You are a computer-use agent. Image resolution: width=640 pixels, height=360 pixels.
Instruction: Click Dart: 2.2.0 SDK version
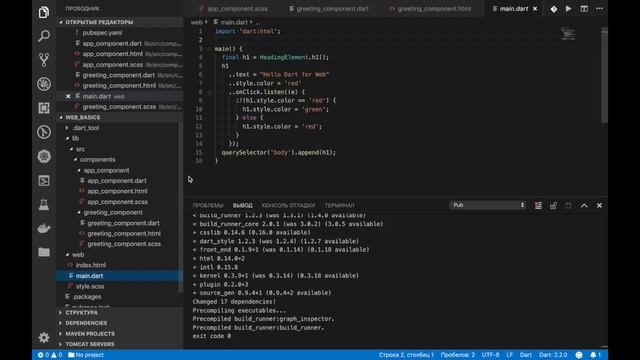pos(553,355)
